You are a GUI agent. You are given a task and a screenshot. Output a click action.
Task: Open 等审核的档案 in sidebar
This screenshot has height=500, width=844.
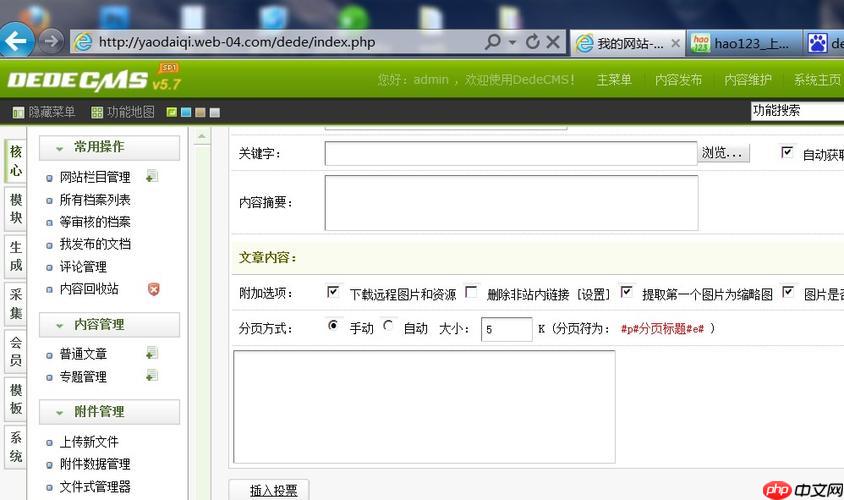[x=95, y=222]
